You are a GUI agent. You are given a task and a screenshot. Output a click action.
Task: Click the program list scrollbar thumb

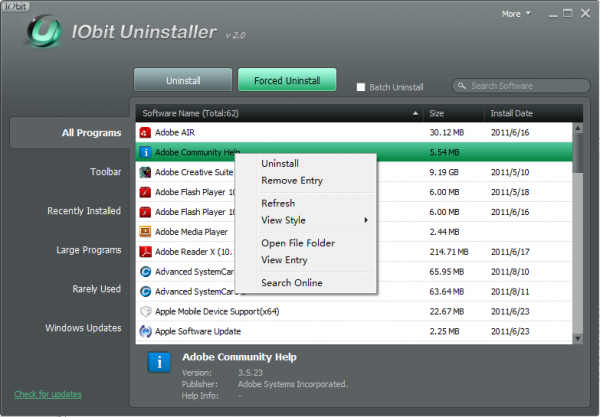click(578, 152)
